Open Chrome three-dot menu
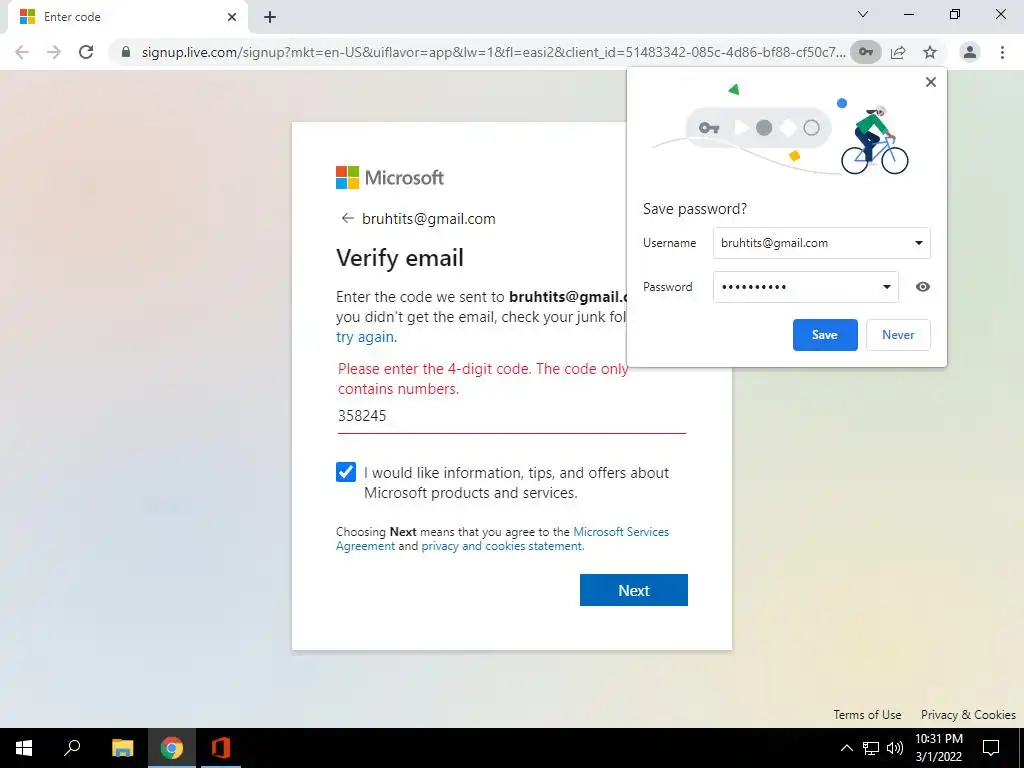The height and width of the screenshot is (768, 1024). point(1002,52)
